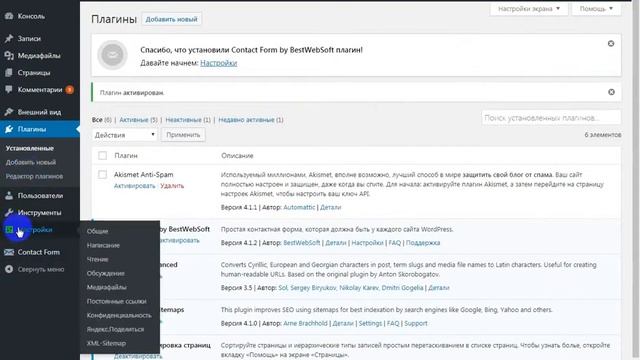This screenshot has width=640, height=360.
Task: Open the Nikolay Karev author link
Action: pyautogui.click(x=359, y=287)
